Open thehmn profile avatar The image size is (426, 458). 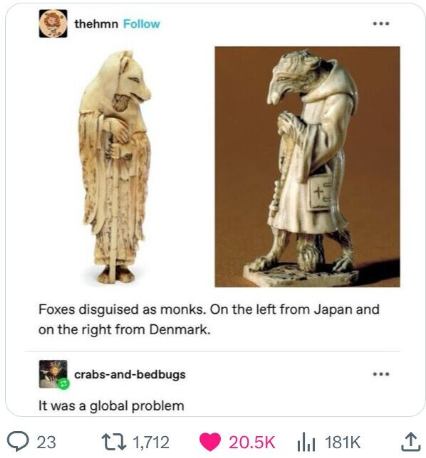point(53,23)
